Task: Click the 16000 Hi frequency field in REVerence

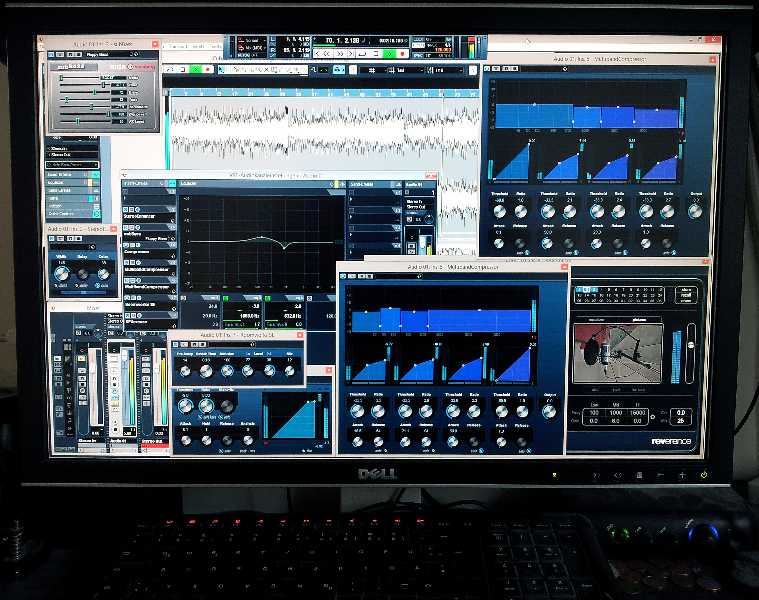Action: (637, 413)
